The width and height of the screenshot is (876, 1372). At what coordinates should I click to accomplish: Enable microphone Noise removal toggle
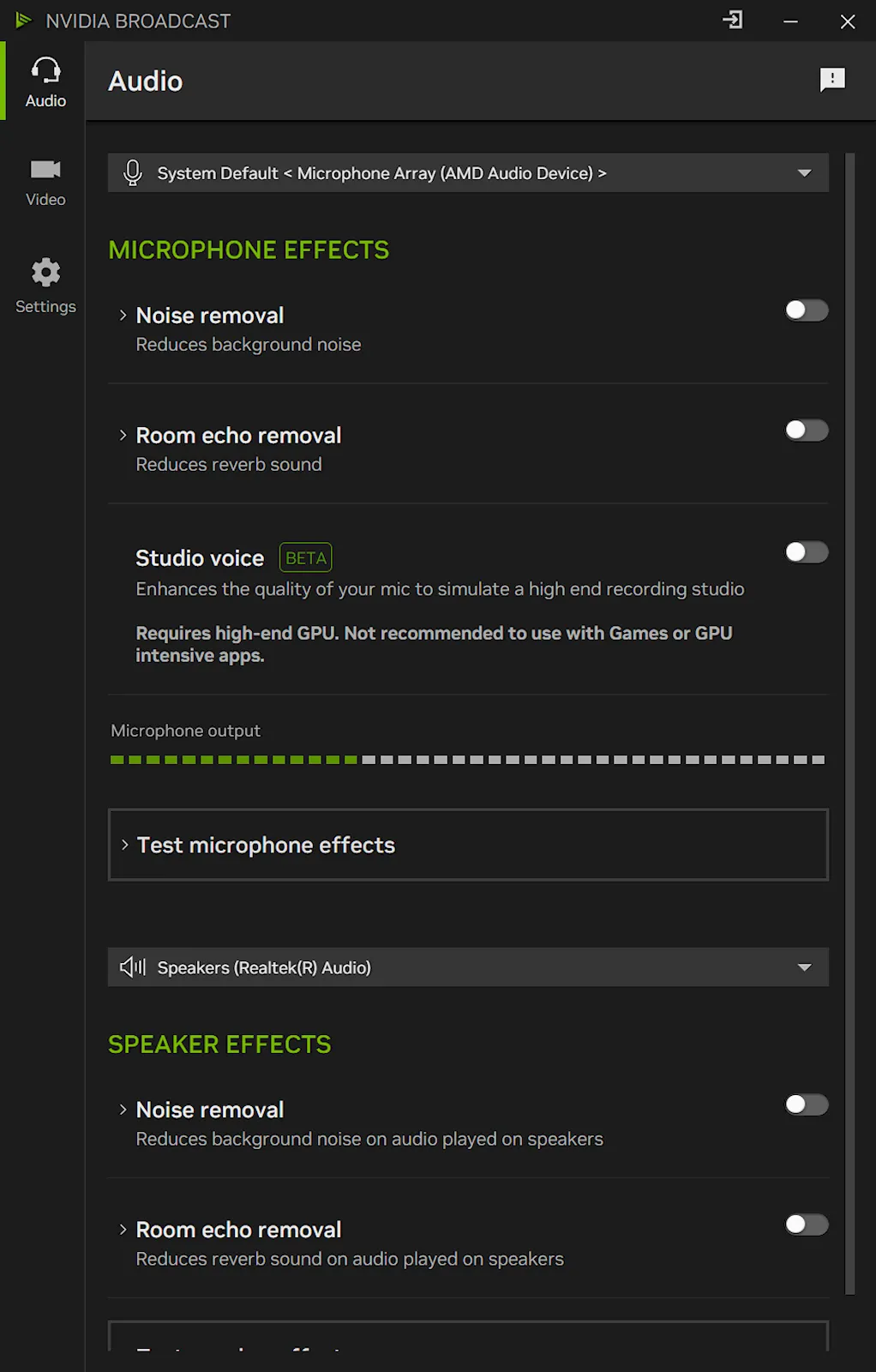tap(807, 310)
